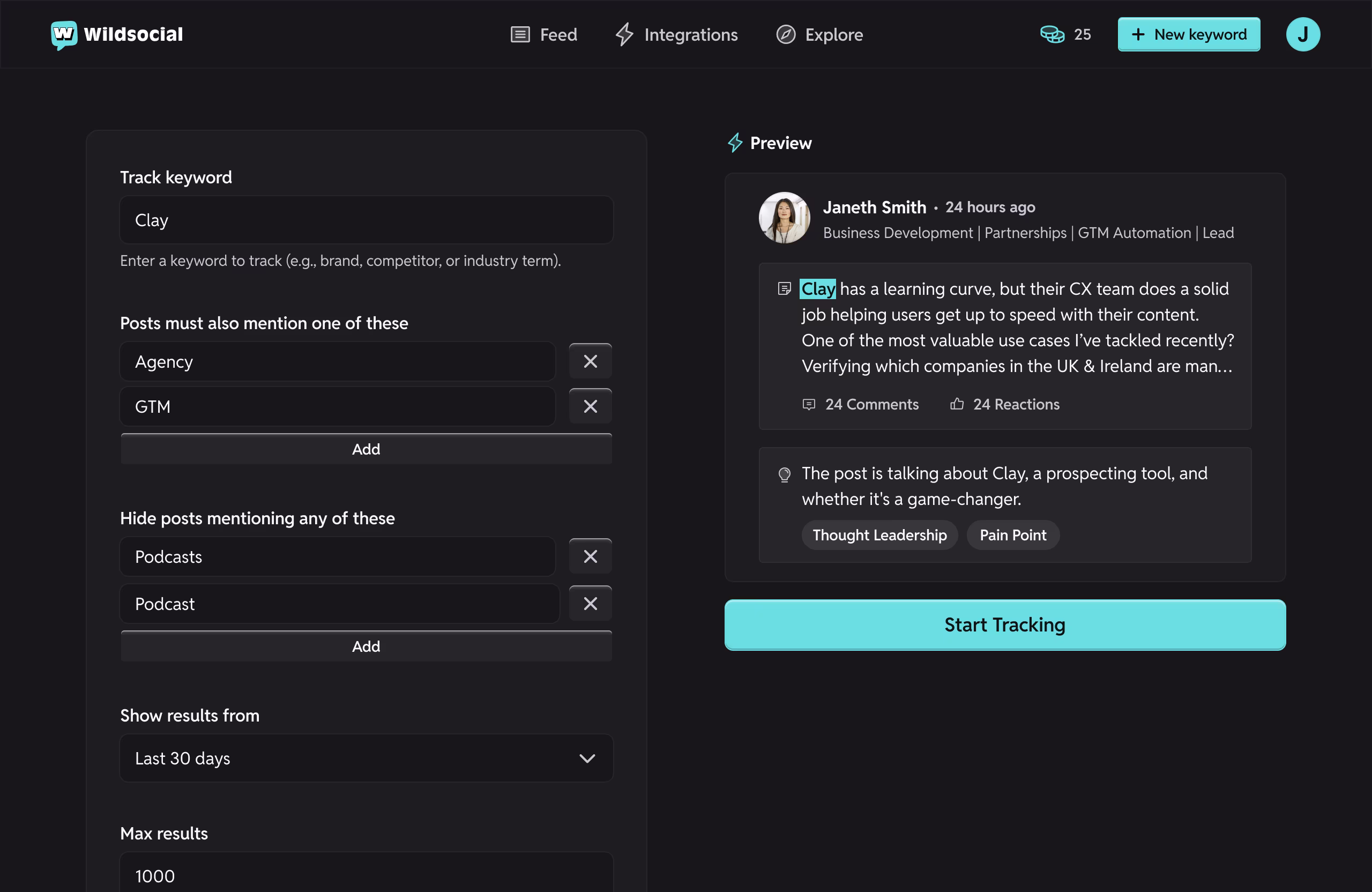The image size is (1372, 892).
Task: Click the credits coins icon
Action: (1052, 35)
